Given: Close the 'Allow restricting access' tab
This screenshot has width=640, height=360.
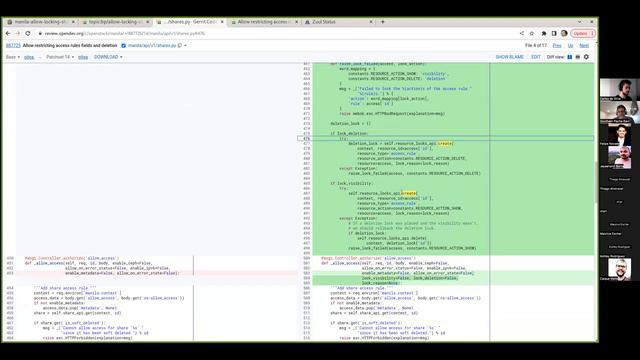Looking at the screenshot, I should pos(297,22).
